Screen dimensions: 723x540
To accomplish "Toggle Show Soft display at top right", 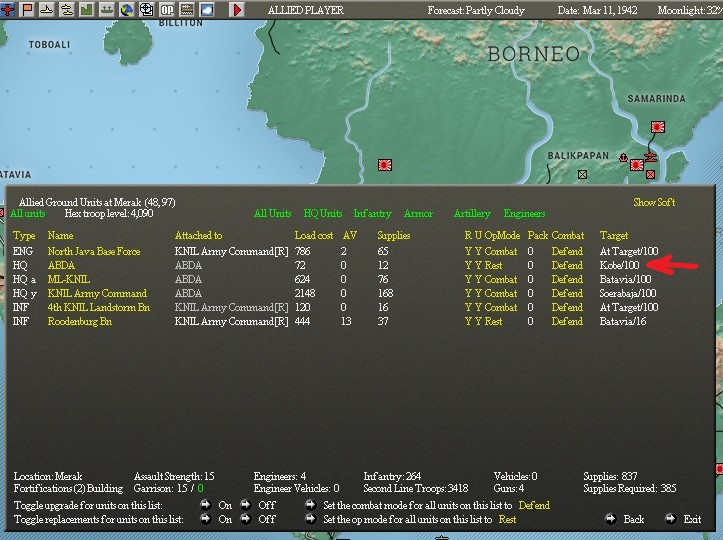I will pos(654,202).
